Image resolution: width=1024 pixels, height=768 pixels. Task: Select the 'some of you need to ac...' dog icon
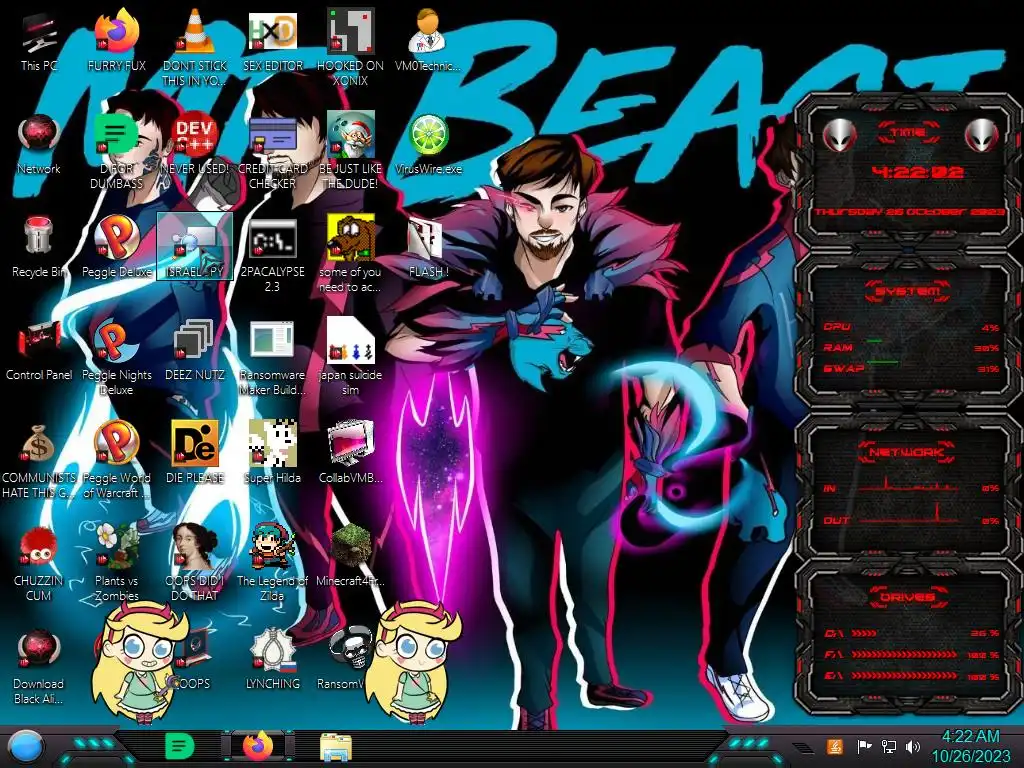coord(351,255)
